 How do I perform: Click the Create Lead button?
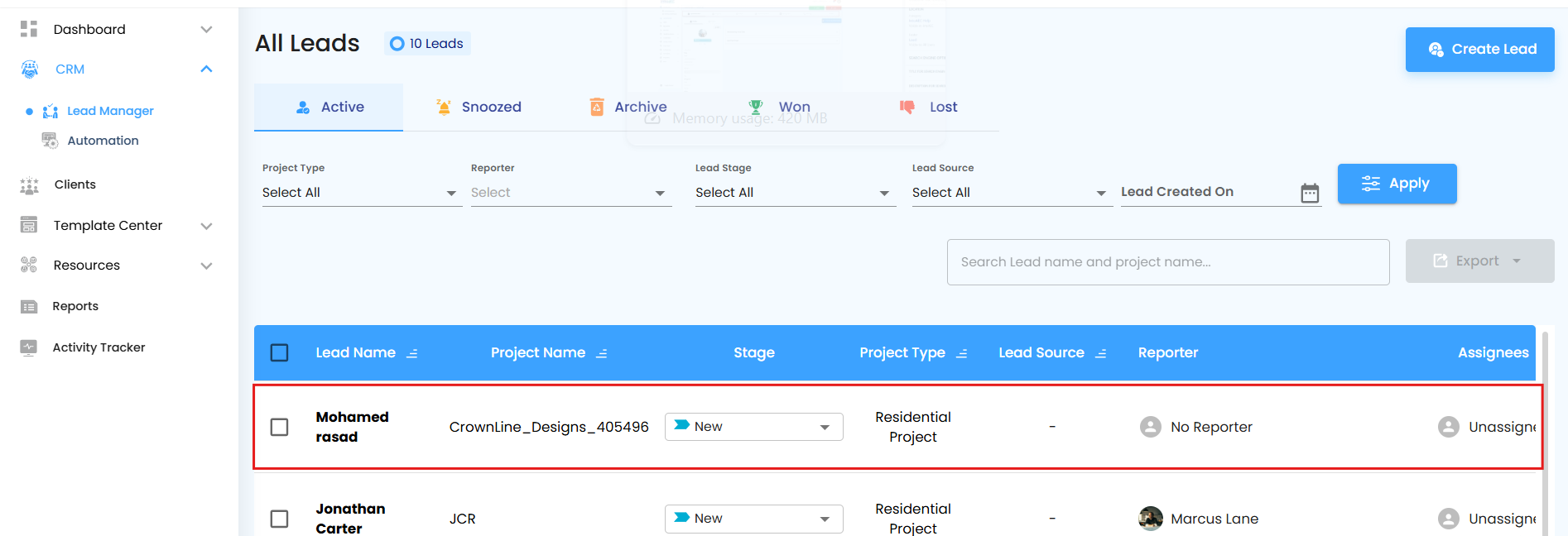tap(1479, 50)
